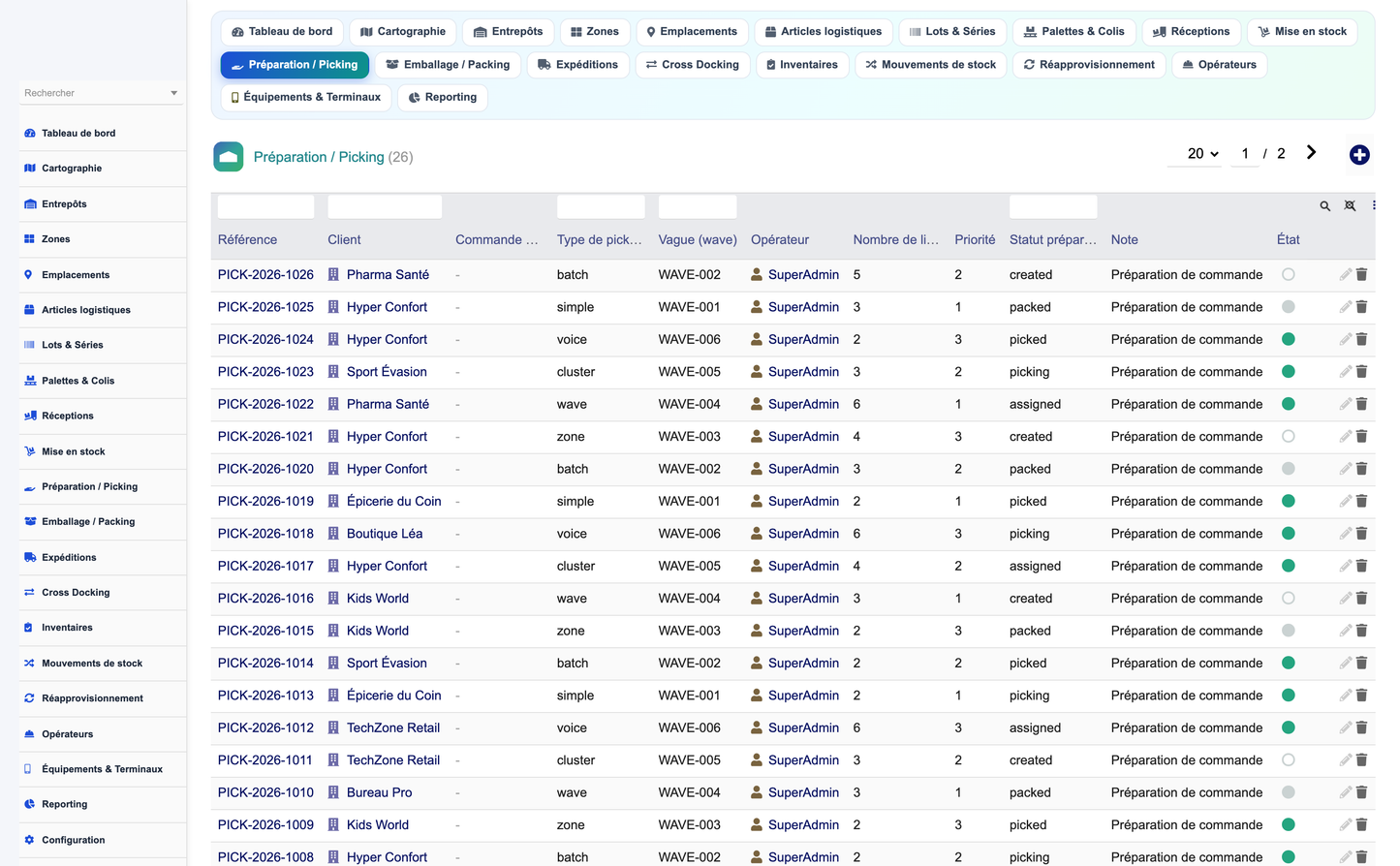Image resolution: width=1400 pixels, height=866 pixels.
Task: Sort by the Opérateur column header
Action: point(780,240)
